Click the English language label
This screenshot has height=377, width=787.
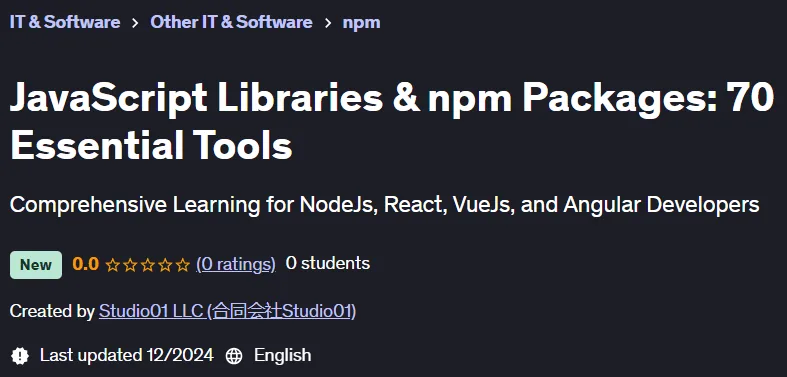tap(283, 355)
